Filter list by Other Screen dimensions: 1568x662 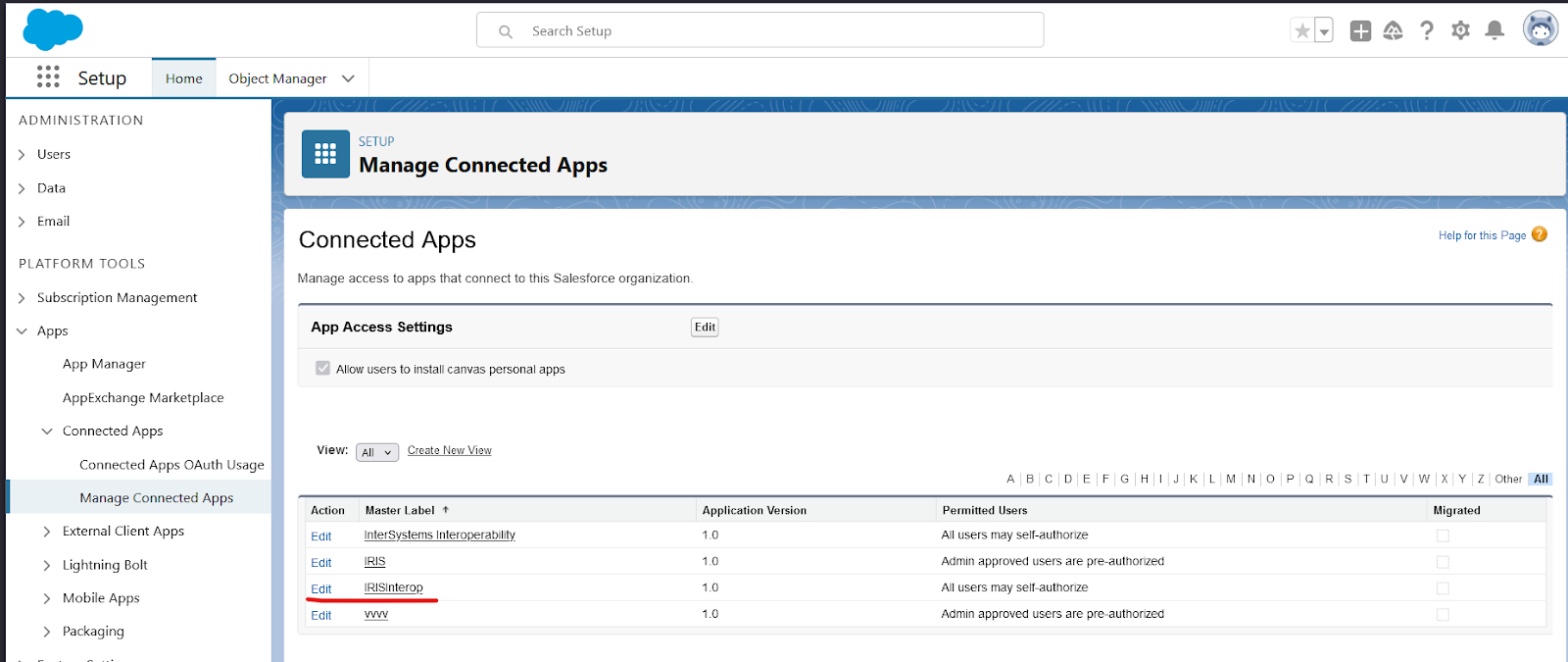(x=1508, y=479)
